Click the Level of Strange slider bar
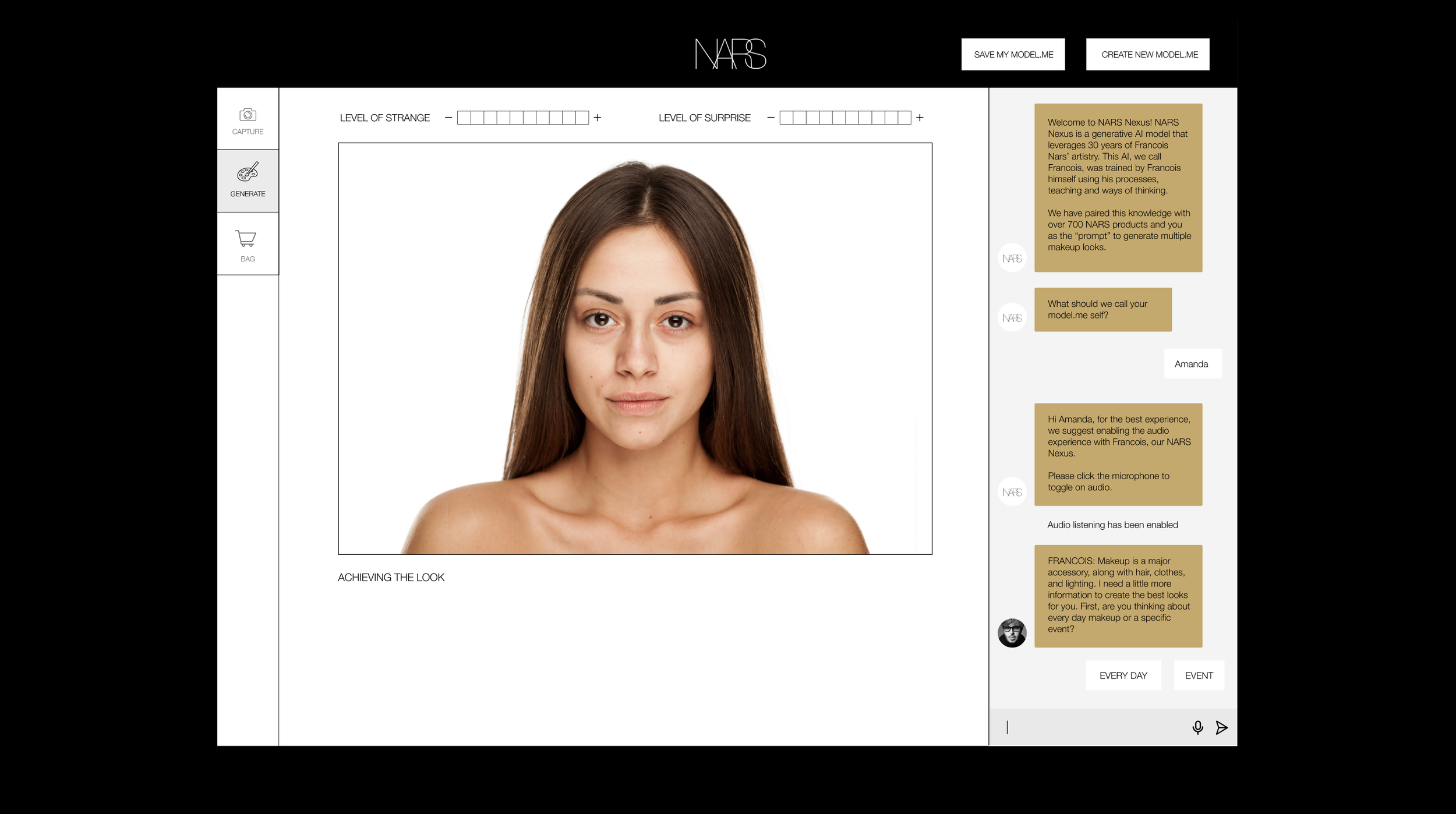Viewport: 1456px width, 814px height. (x=522, y=118)
